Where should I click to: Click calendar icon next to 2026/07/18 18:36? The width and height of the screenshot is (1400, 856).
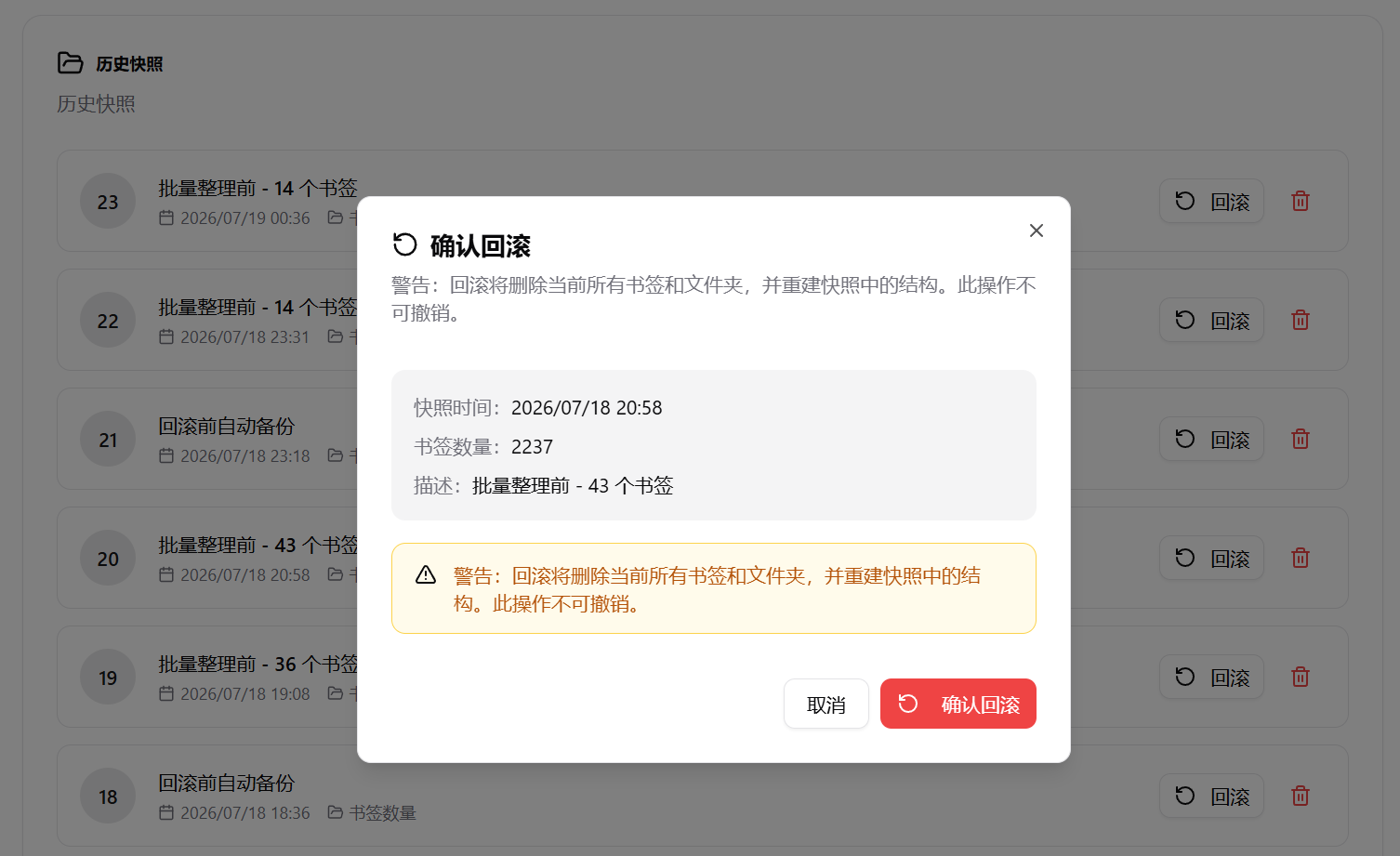tap(166, 812)
